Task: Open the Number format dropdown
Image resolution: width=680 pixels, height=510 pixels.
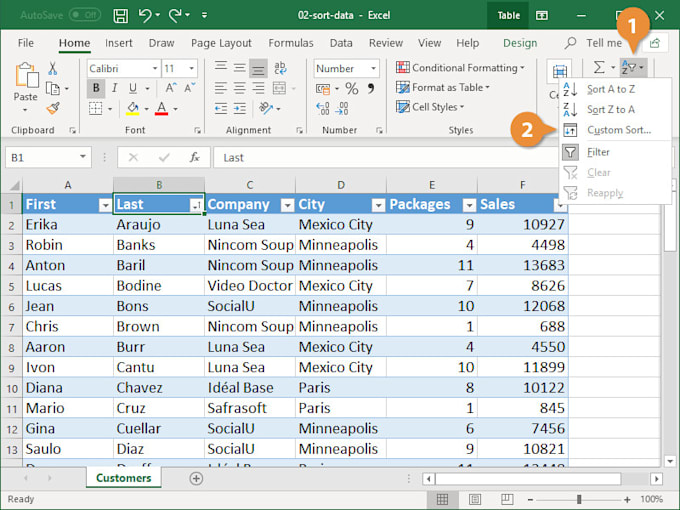Action: (x=373, y=69)
